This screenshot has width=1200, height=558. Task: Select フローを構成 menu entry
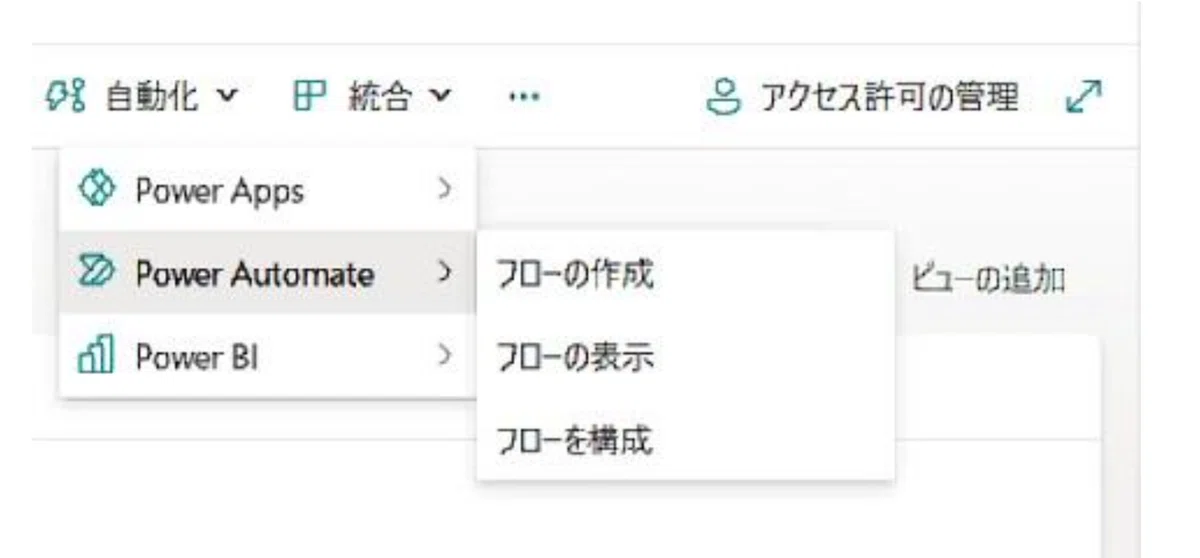[x=685, y=438]
